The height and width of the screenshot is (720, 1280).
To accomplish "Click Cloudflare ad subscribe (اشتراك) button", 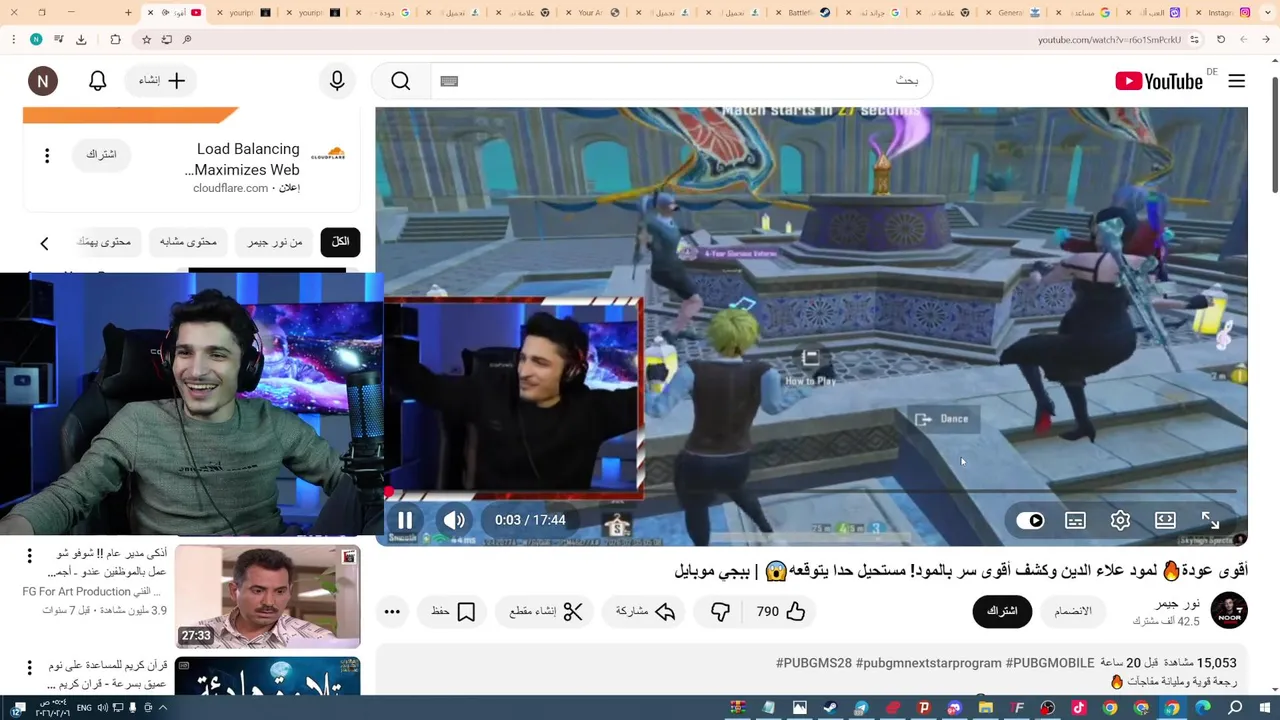I will coord(101,155).
